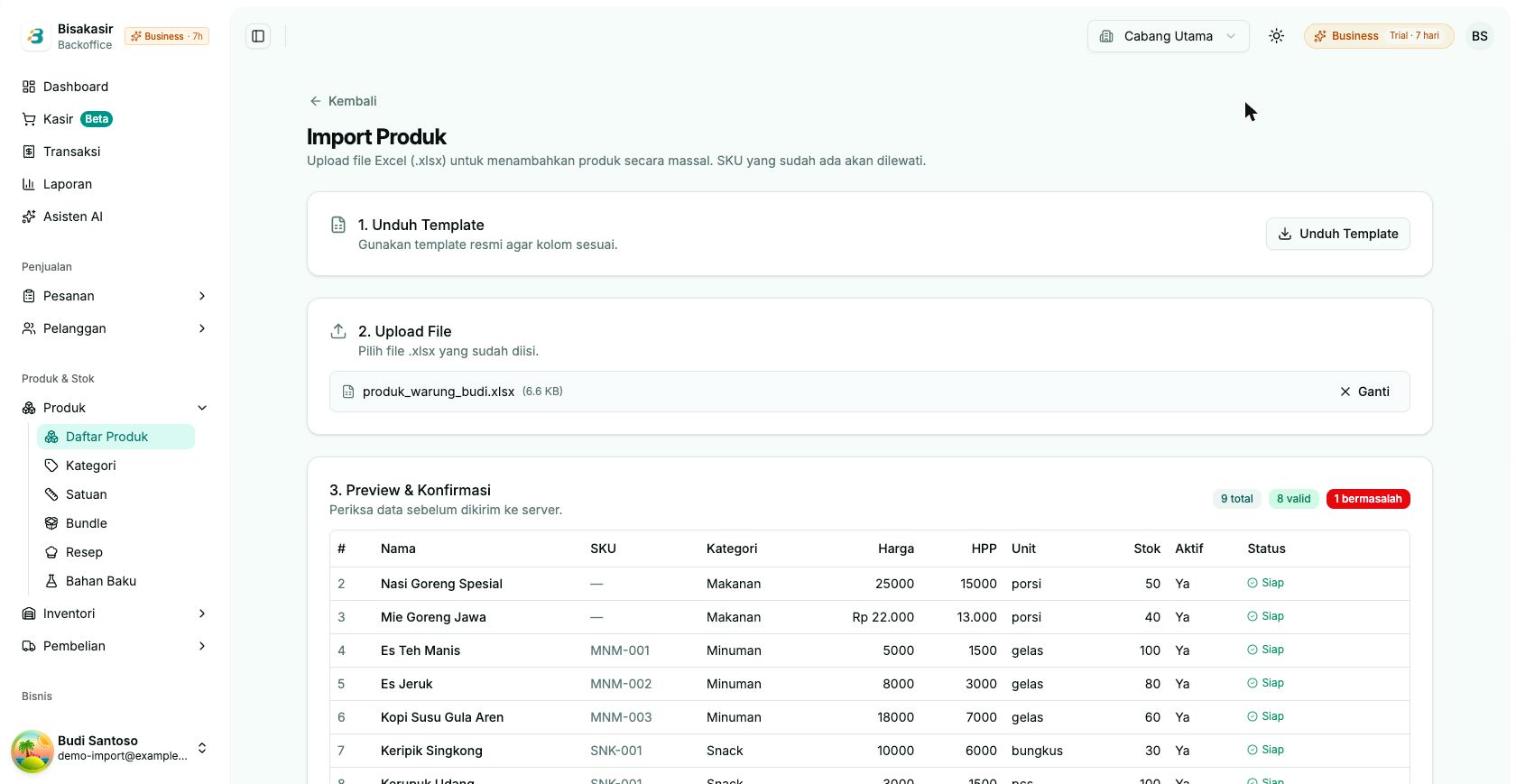Click the produk_warung_budi.xlsx file icon

coord(348,392)
